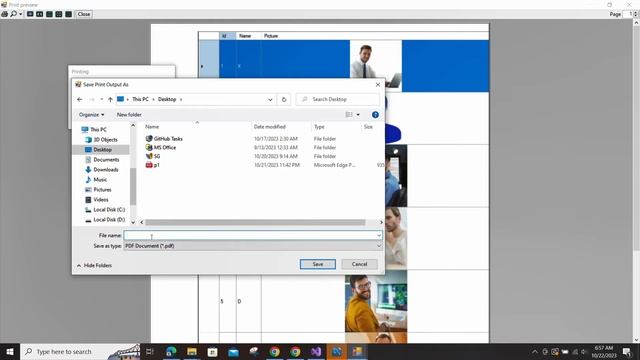
Task: Open Help with the blue question icon
Action: (x=375, y=115)
